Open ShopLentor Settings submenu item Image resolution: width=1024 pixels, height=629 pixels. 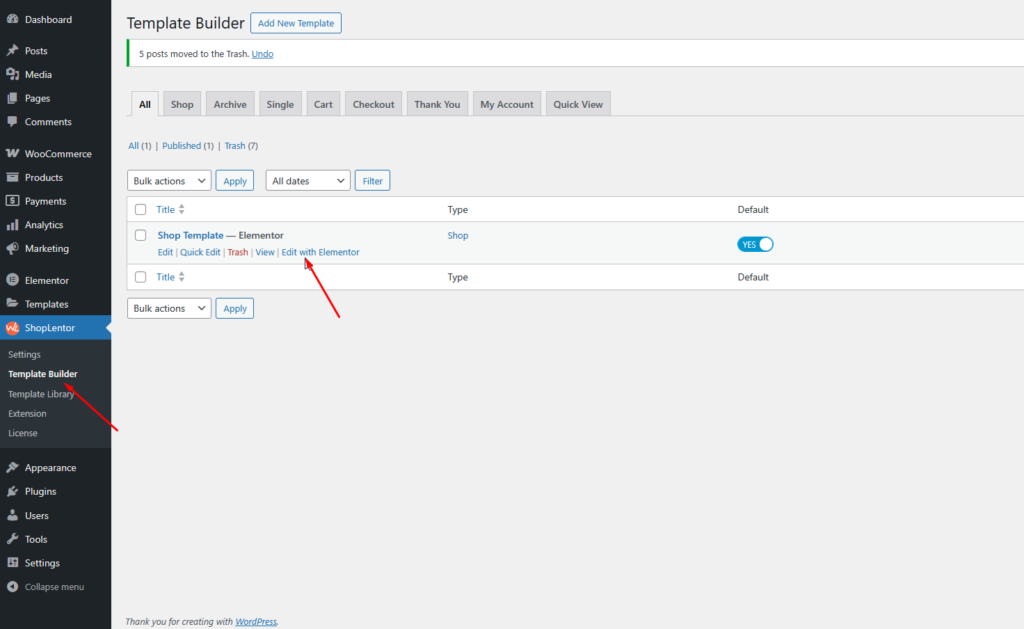[24, 354]
